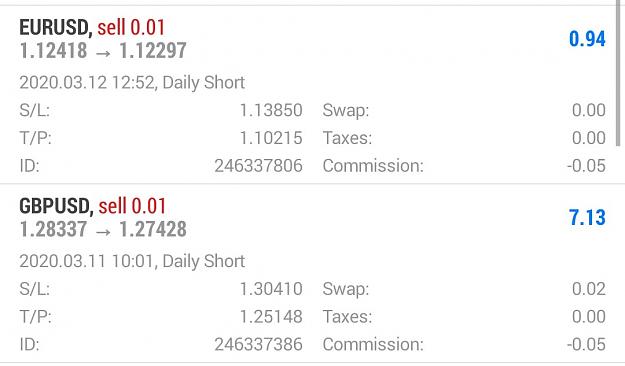Click the 2020.03.12 12:52 Daily Short line
This screenshot has height=366, width=625.
[x=132, y=83]
